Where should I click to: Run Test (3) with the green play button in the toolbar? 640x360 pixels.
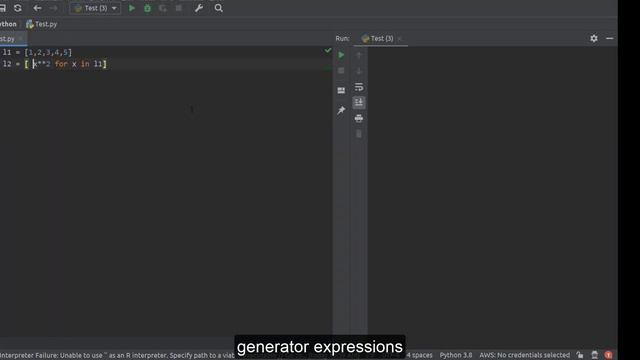tap(132, 8)
